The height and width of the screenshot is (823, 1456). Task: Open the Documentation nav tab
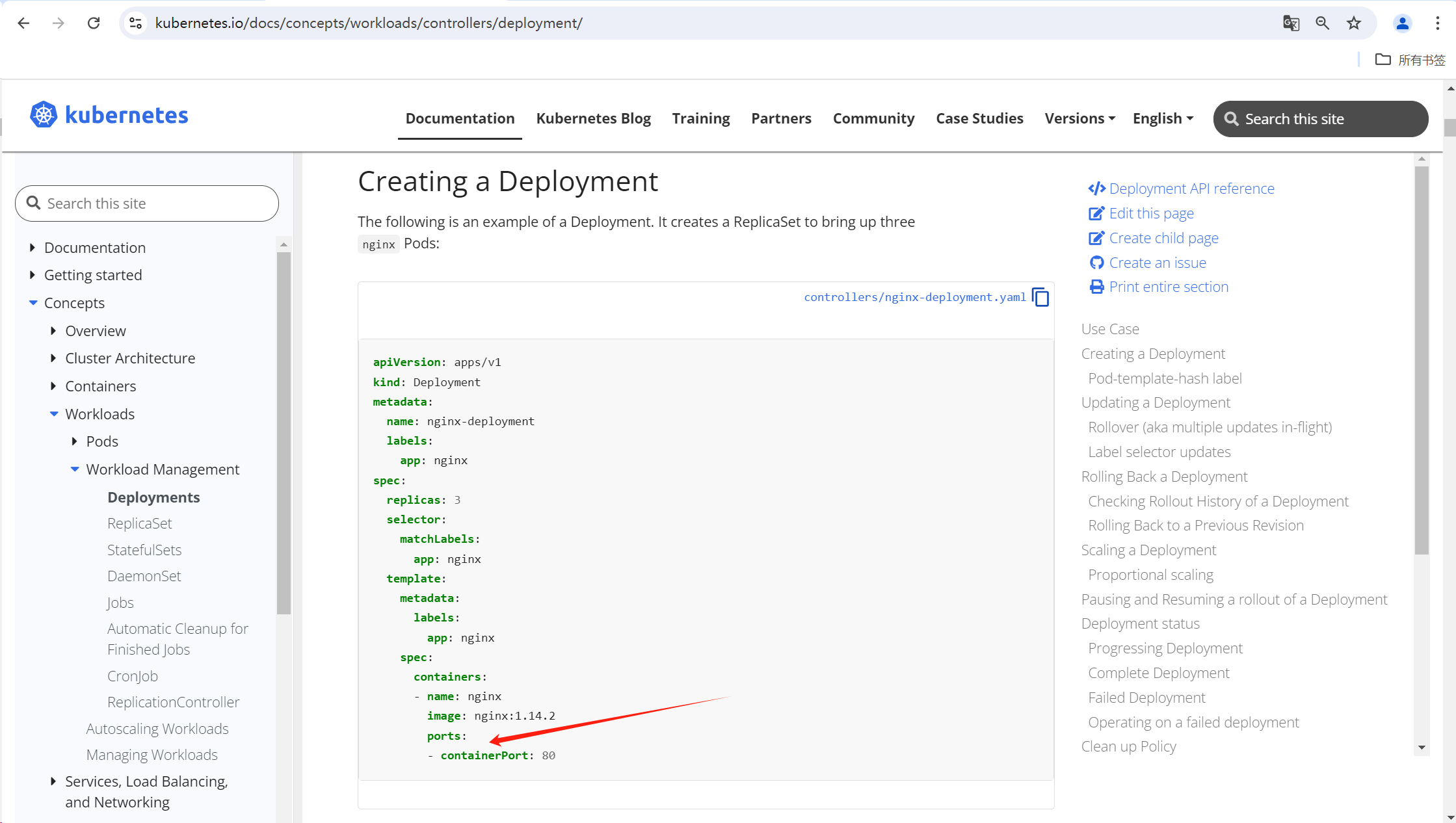click(460, 118)
